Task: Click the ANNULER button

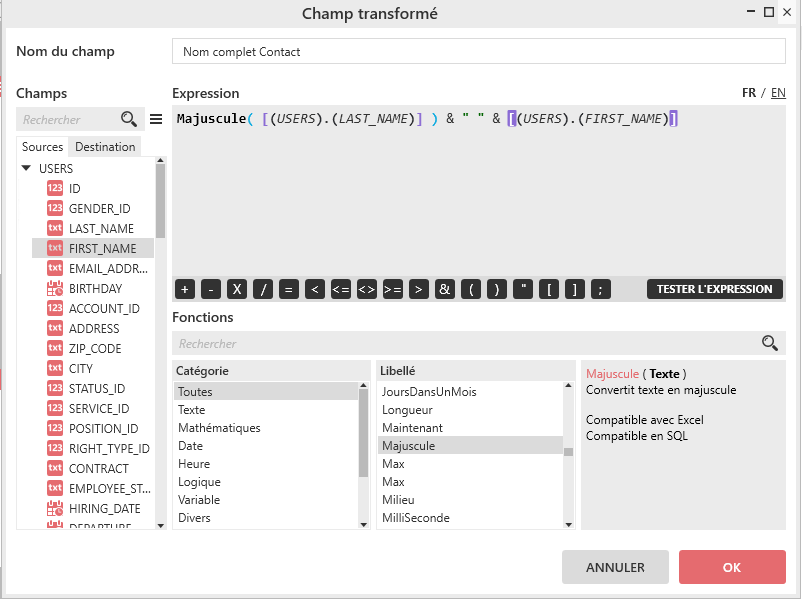Action: point(615,567)
